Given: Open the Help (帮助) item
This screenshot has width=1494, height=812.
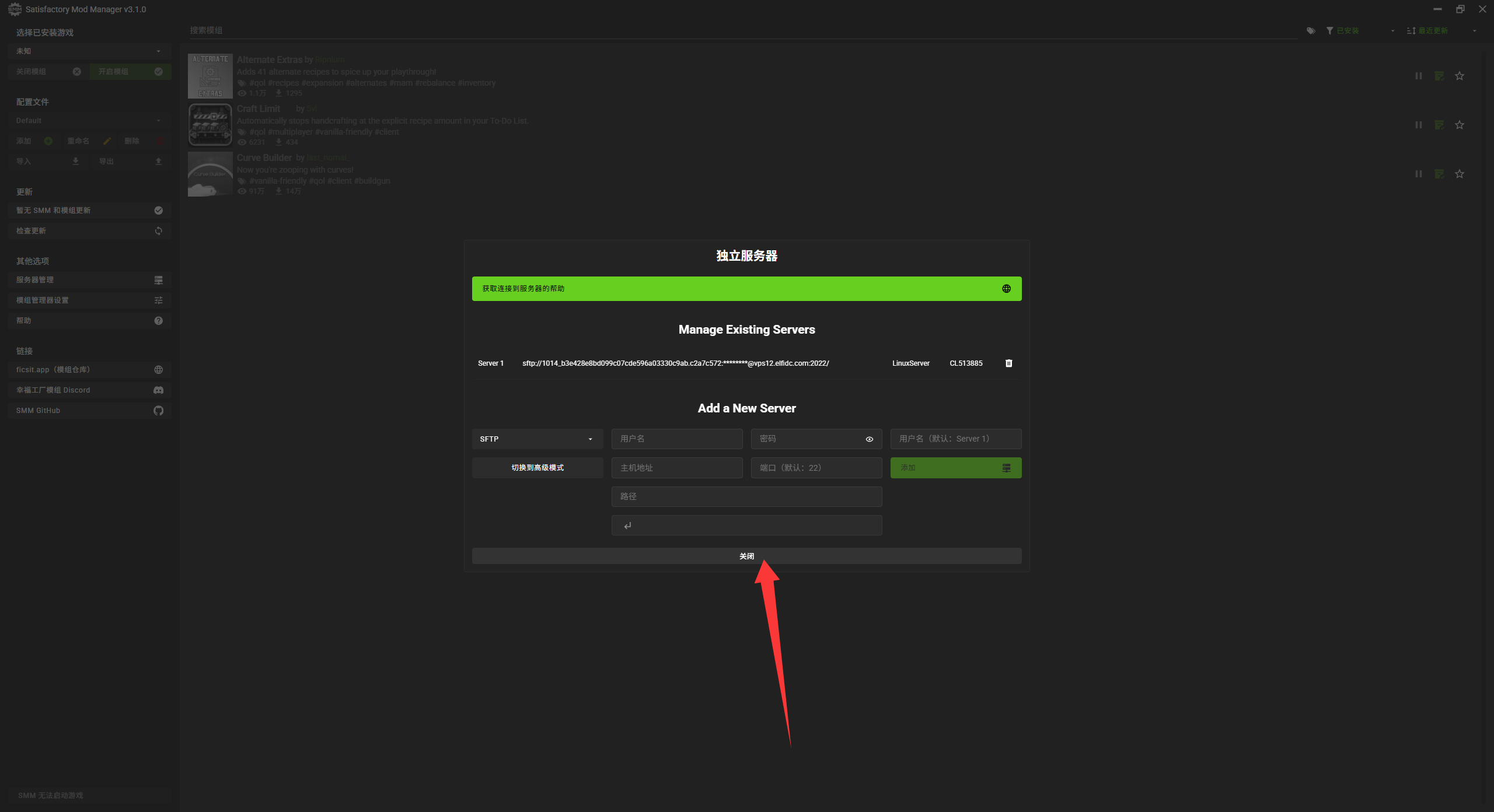Looking at the screenshot, I should (89, 321).
